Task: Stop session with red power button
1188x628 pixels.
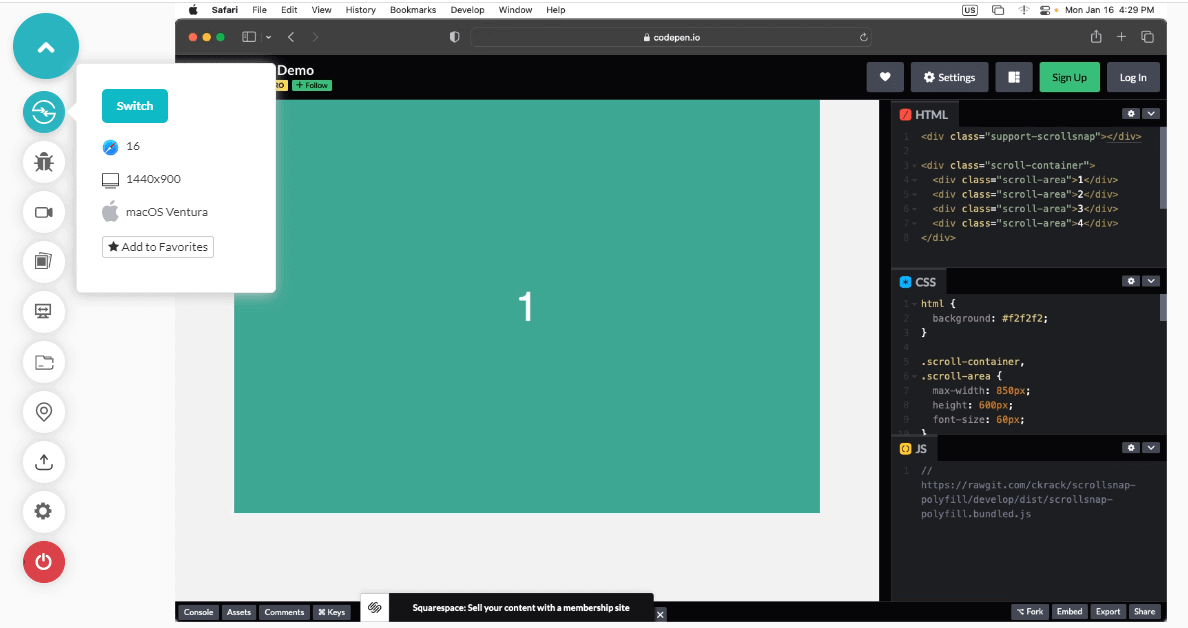Action: pos(44,562)
